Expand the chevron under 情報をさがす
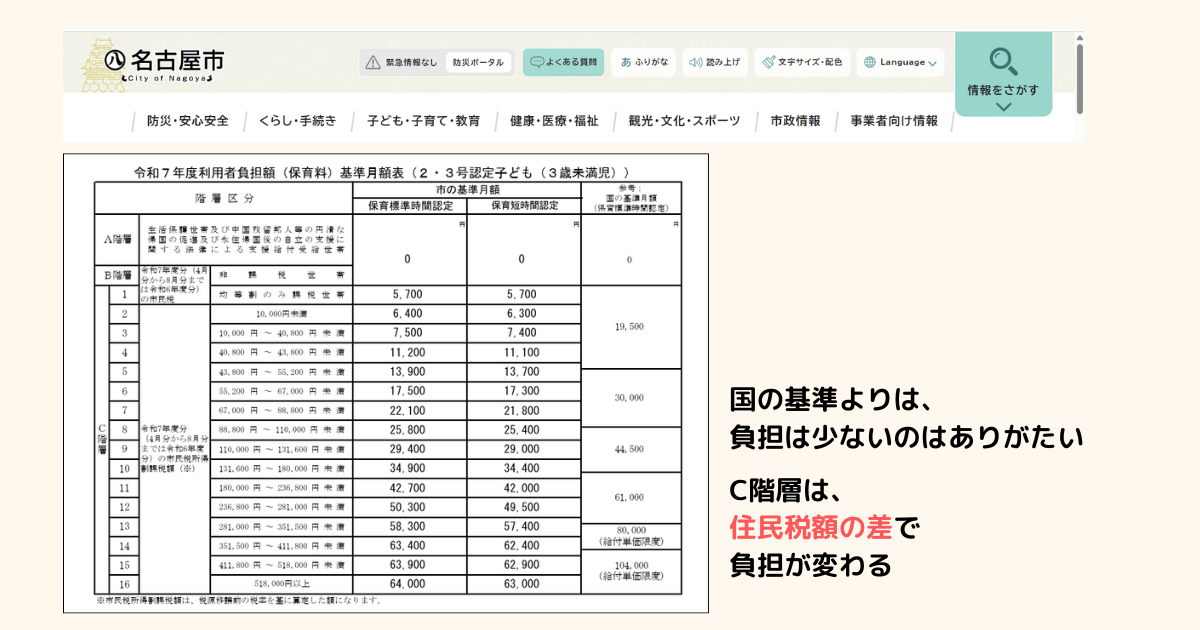This screenshot has width=1200, height=630. coord(1004,107)
